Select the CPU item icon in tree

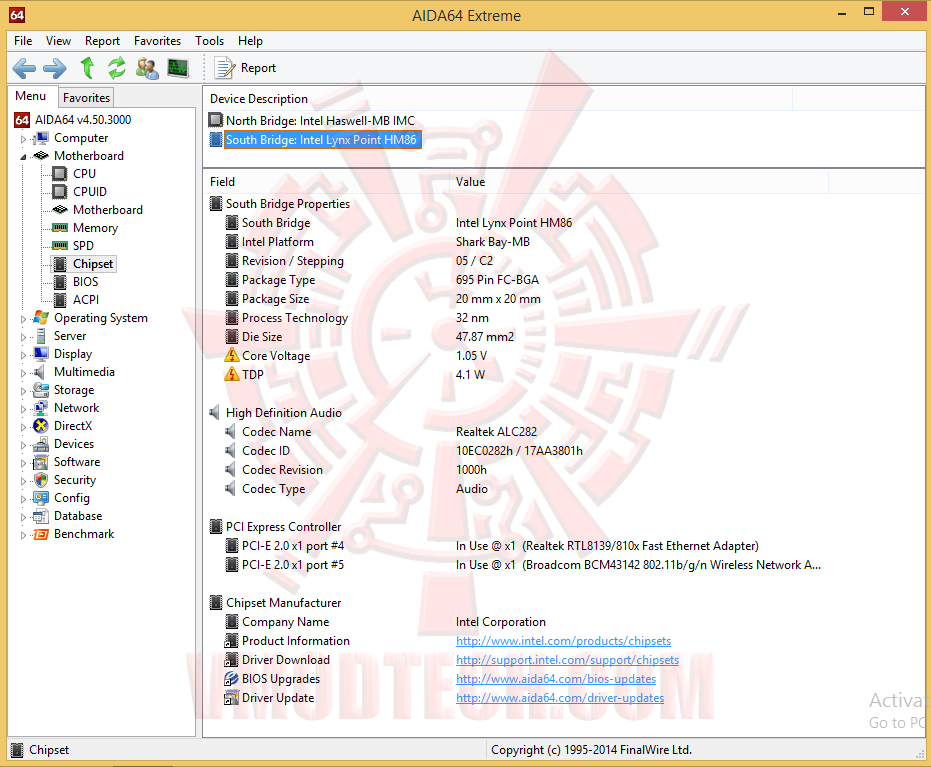[x=59, y=174]
